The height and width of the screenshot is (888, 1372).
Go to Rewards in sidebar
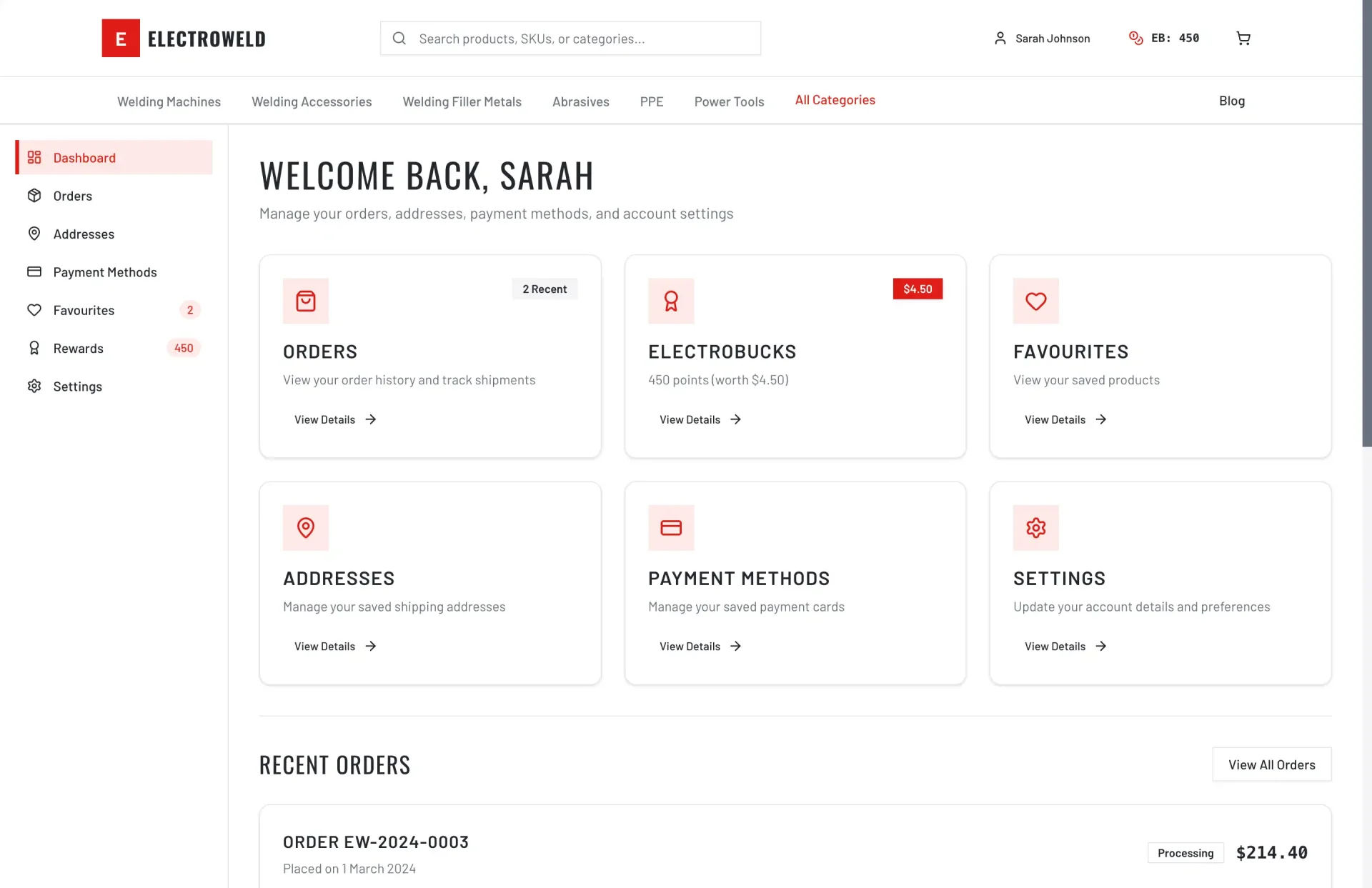pos(79,348)
